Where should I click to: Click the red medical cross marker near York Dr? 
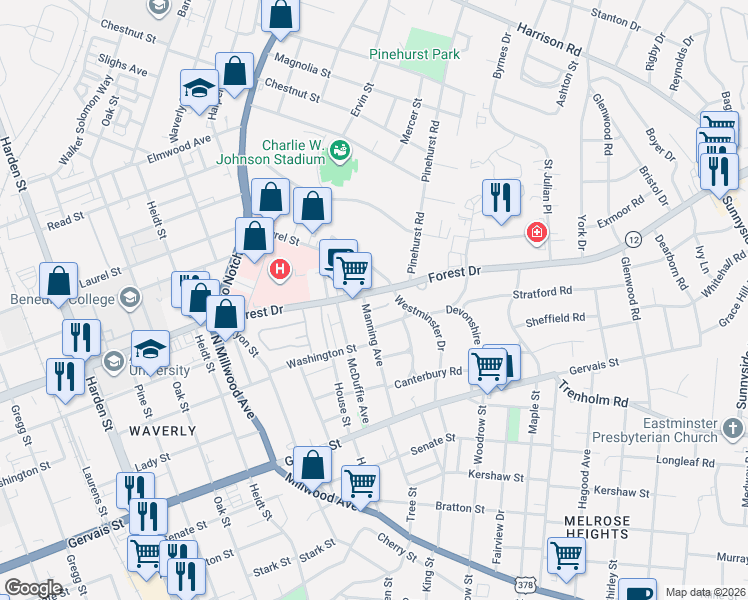537,233
